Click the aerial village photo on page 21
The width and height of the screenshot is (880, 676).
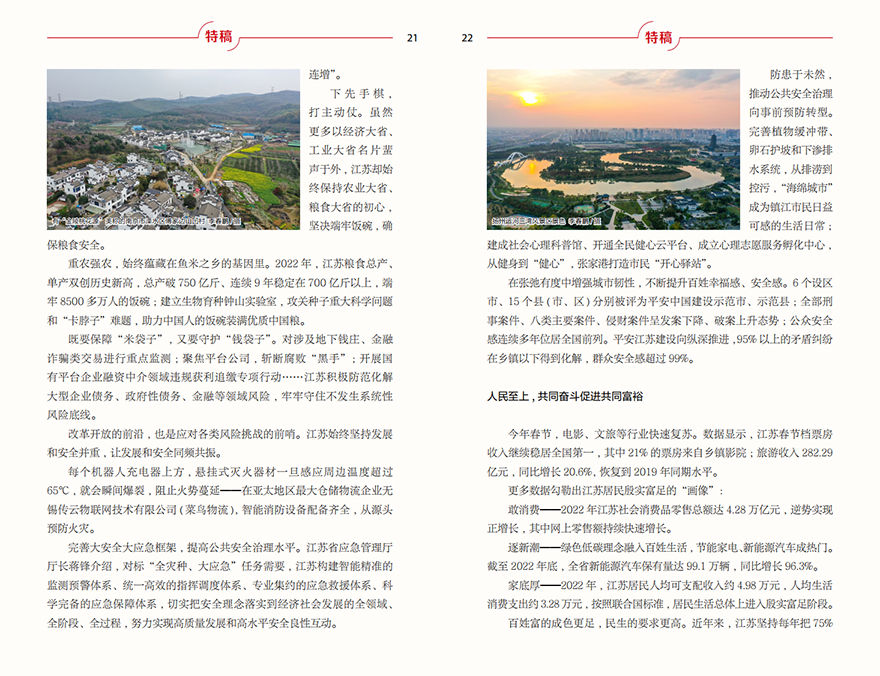click(x=173, y=149)
